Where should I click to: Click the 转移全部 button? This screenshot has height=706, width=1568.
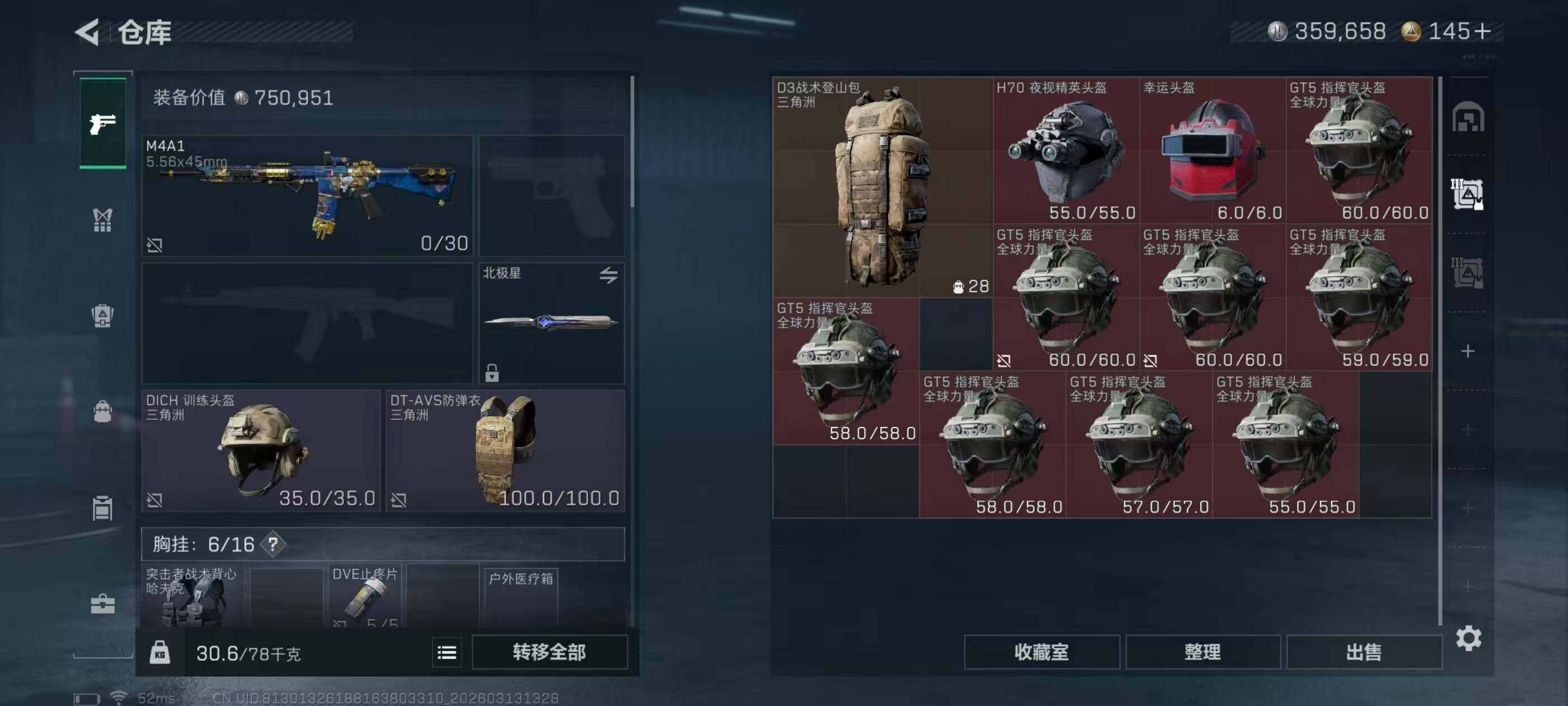pos(549,652)
